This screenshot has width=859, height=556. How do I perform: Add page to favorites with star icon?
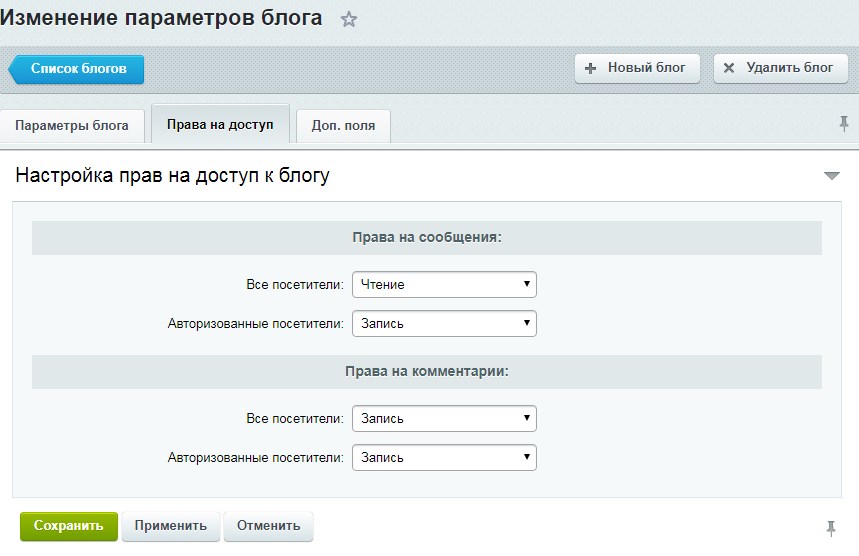click(x=348, y=20)
